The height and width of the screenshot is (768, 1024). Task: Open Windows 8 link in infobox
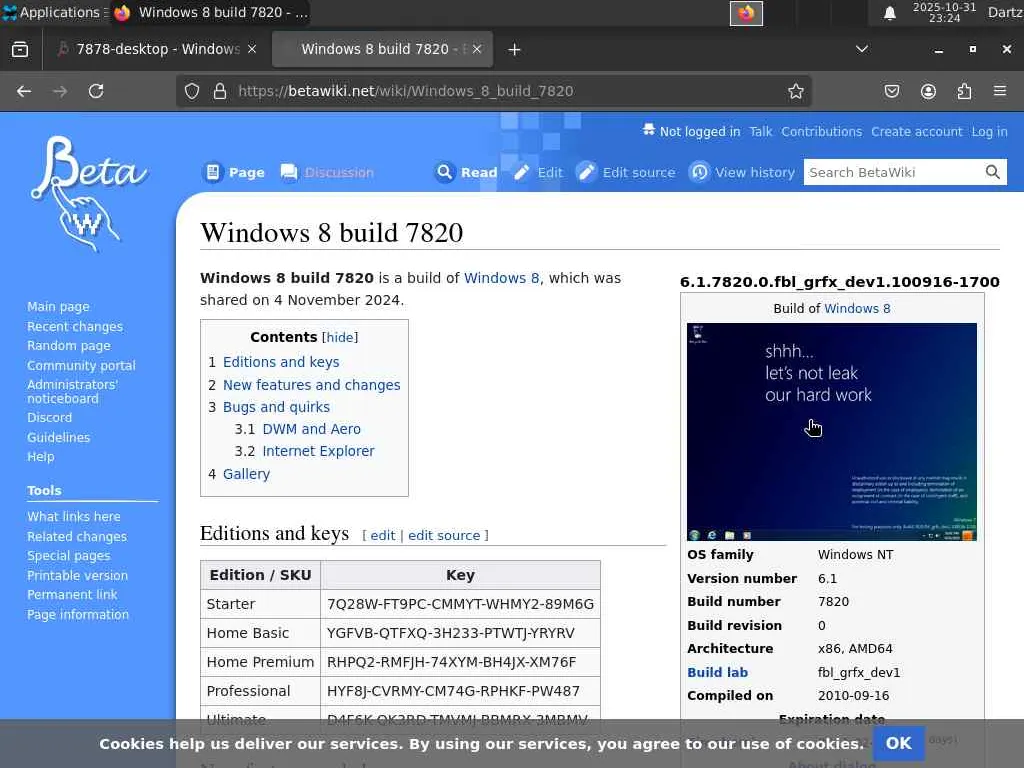coord(857,309)
